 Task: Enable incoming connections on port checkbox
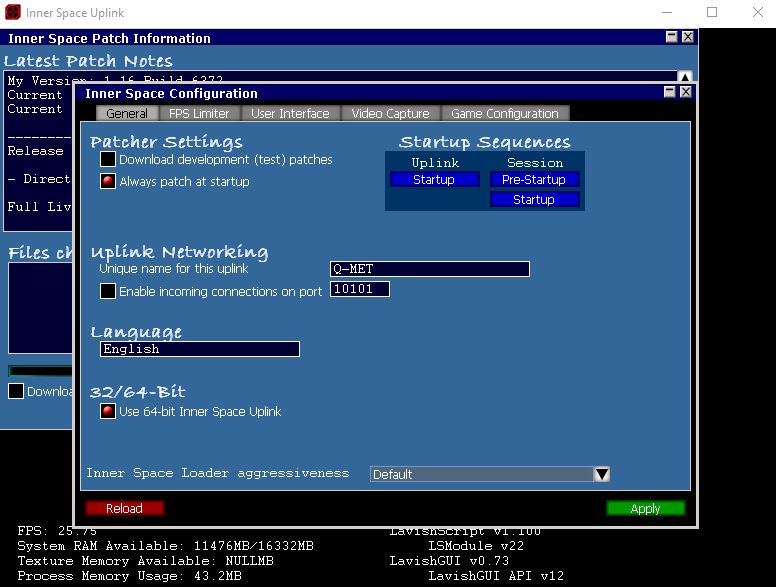[108, 291]
